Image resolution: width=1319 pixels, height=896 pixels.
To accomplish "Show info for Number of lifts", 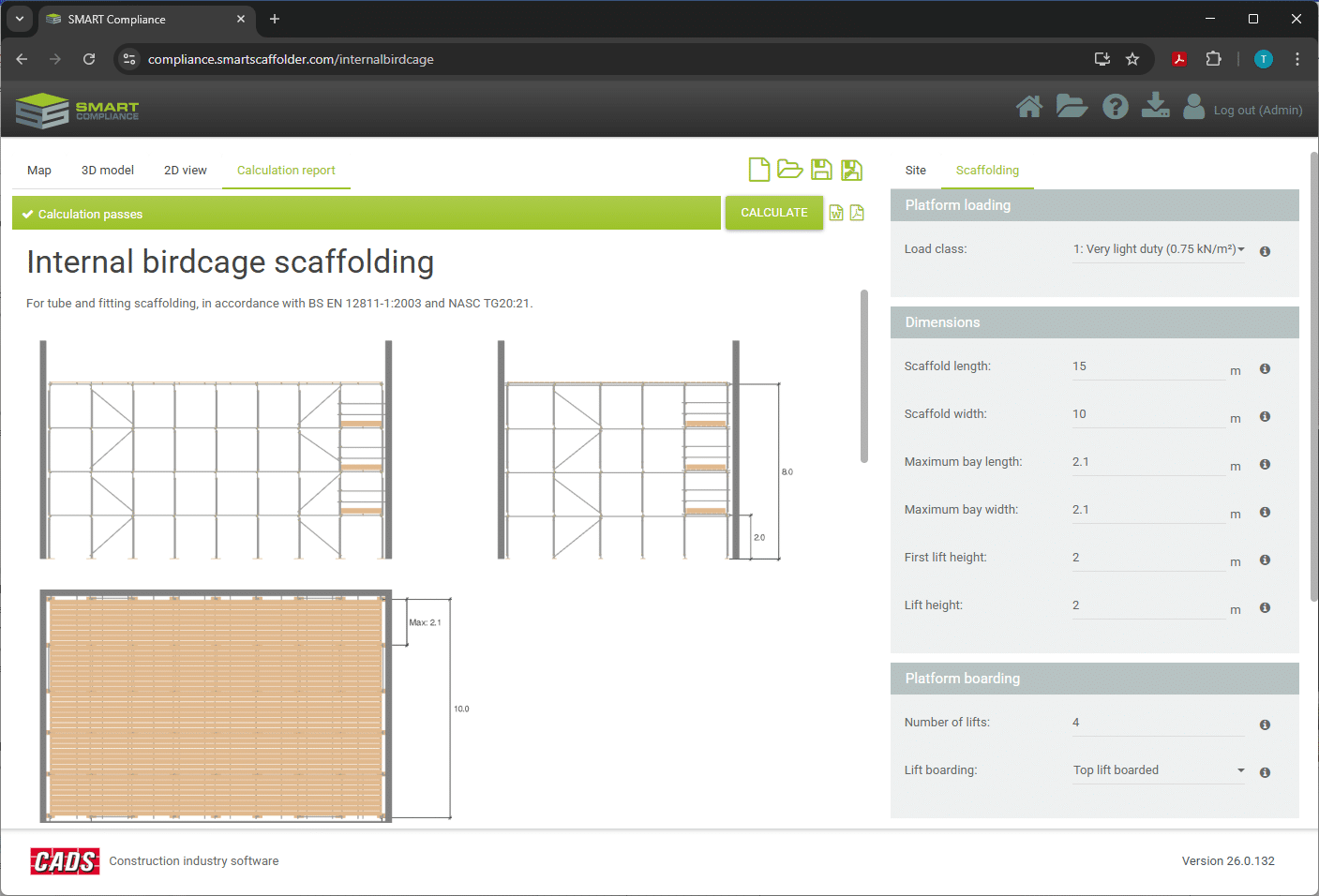I will point(1265,725).
